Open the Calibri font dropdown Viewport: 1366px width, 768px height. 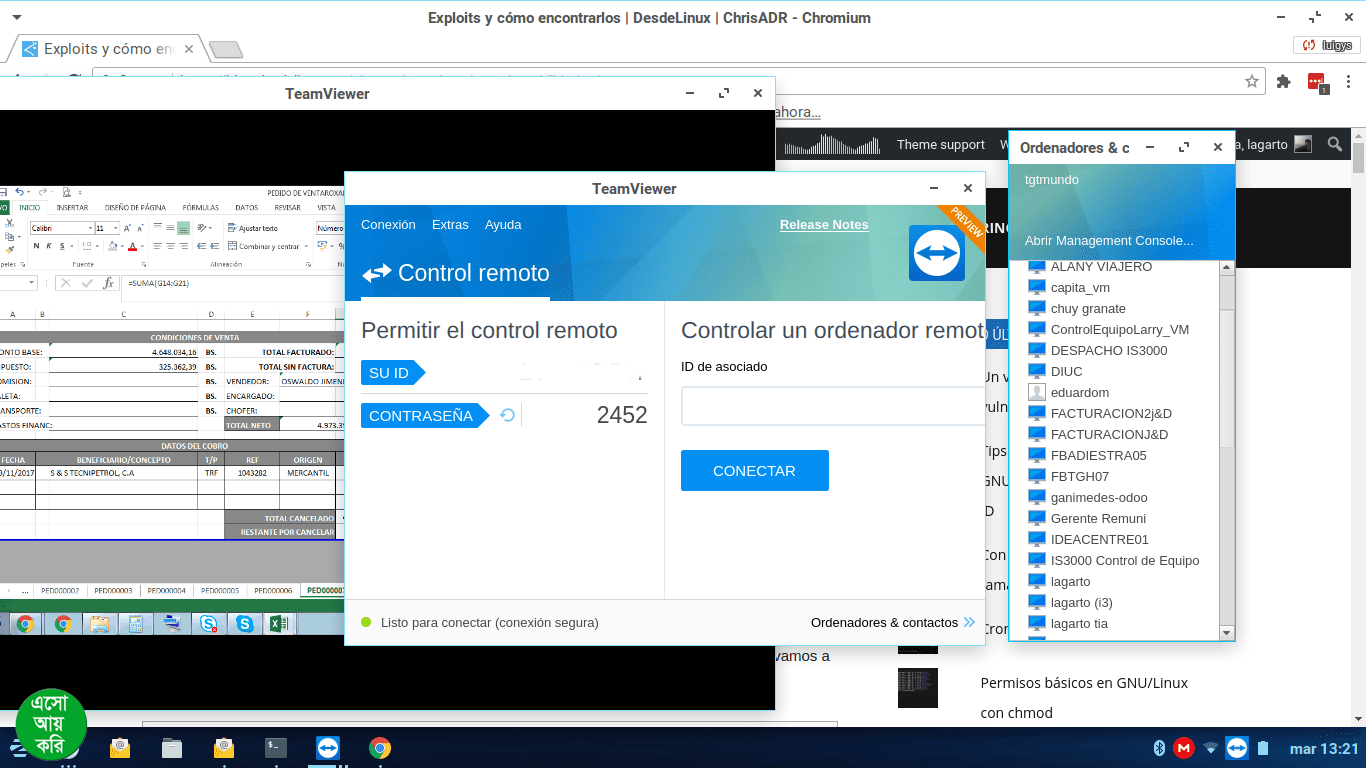89,228
